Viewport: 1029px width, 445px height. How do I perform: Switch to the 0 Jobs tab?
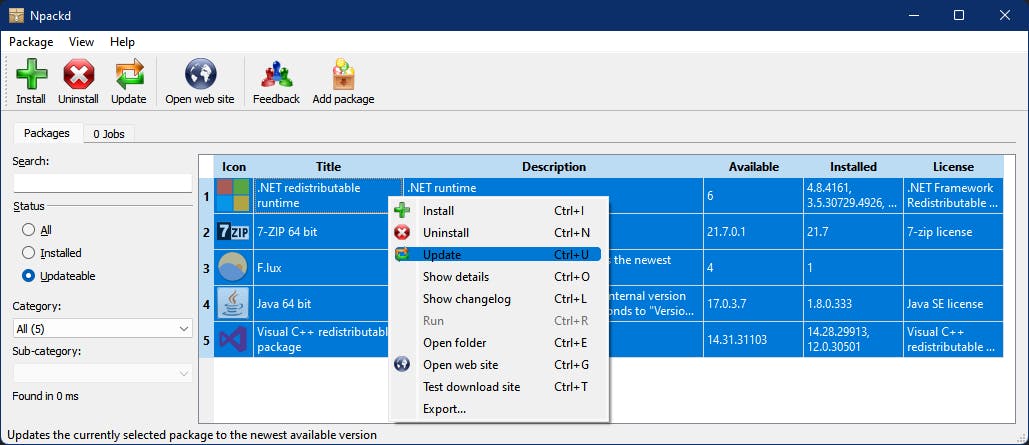(109, 134)
